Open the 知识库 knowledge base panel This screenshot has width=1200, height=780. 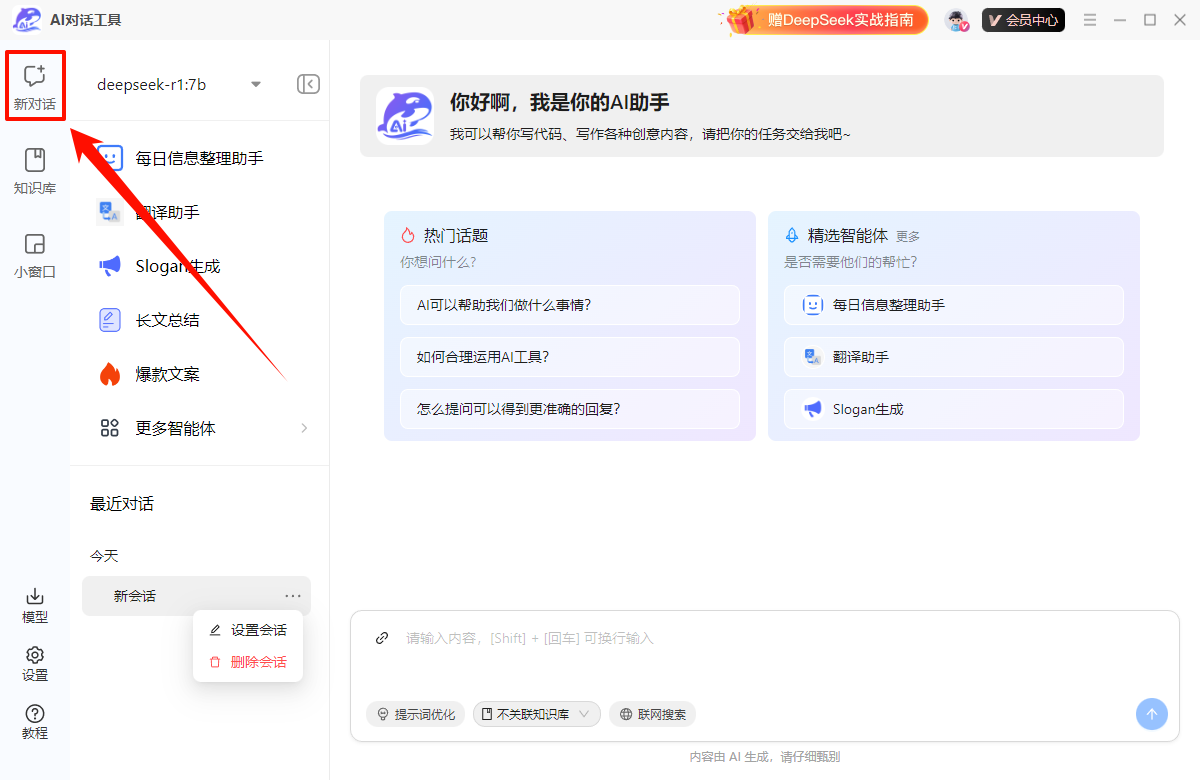coord(35,171)
